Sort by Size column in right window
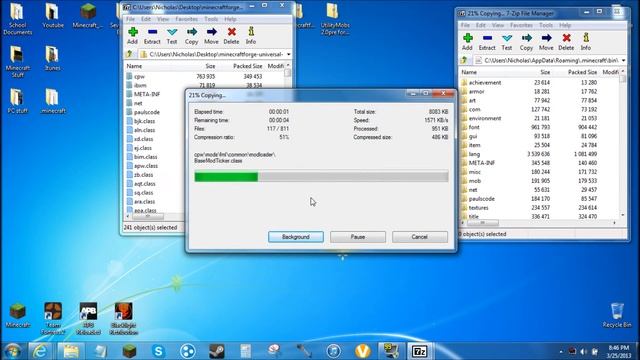Viewport: 640px width, 360px height. tap(545, 72)
